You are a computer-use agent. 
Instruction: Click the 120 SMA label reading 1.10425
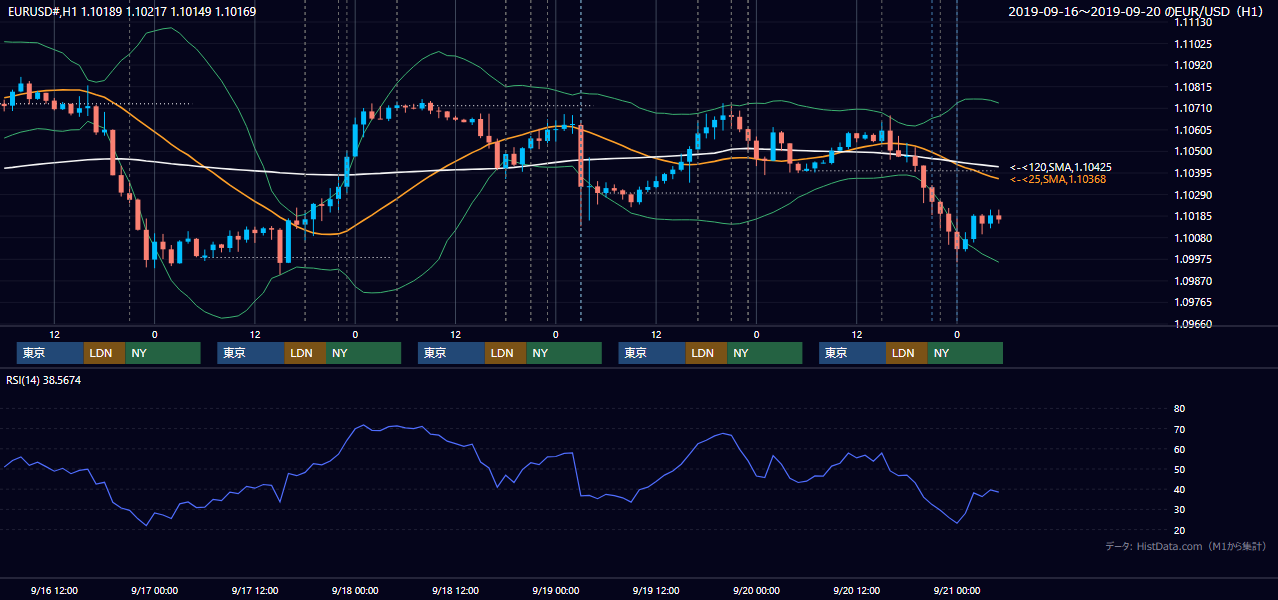1061,167
